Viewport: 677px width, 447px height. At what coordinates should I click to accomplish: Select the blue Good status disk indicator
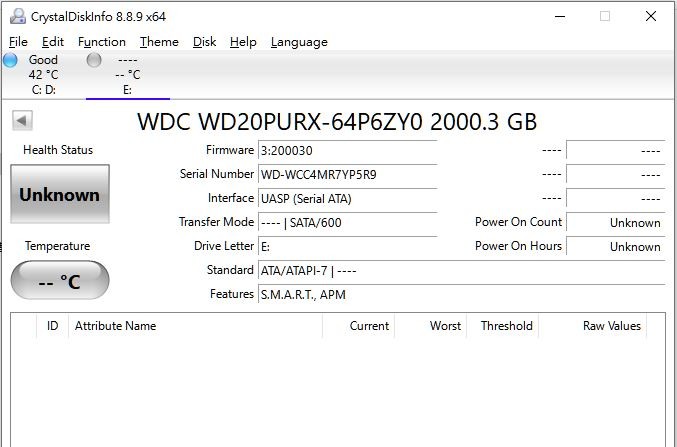click(10, 60)
